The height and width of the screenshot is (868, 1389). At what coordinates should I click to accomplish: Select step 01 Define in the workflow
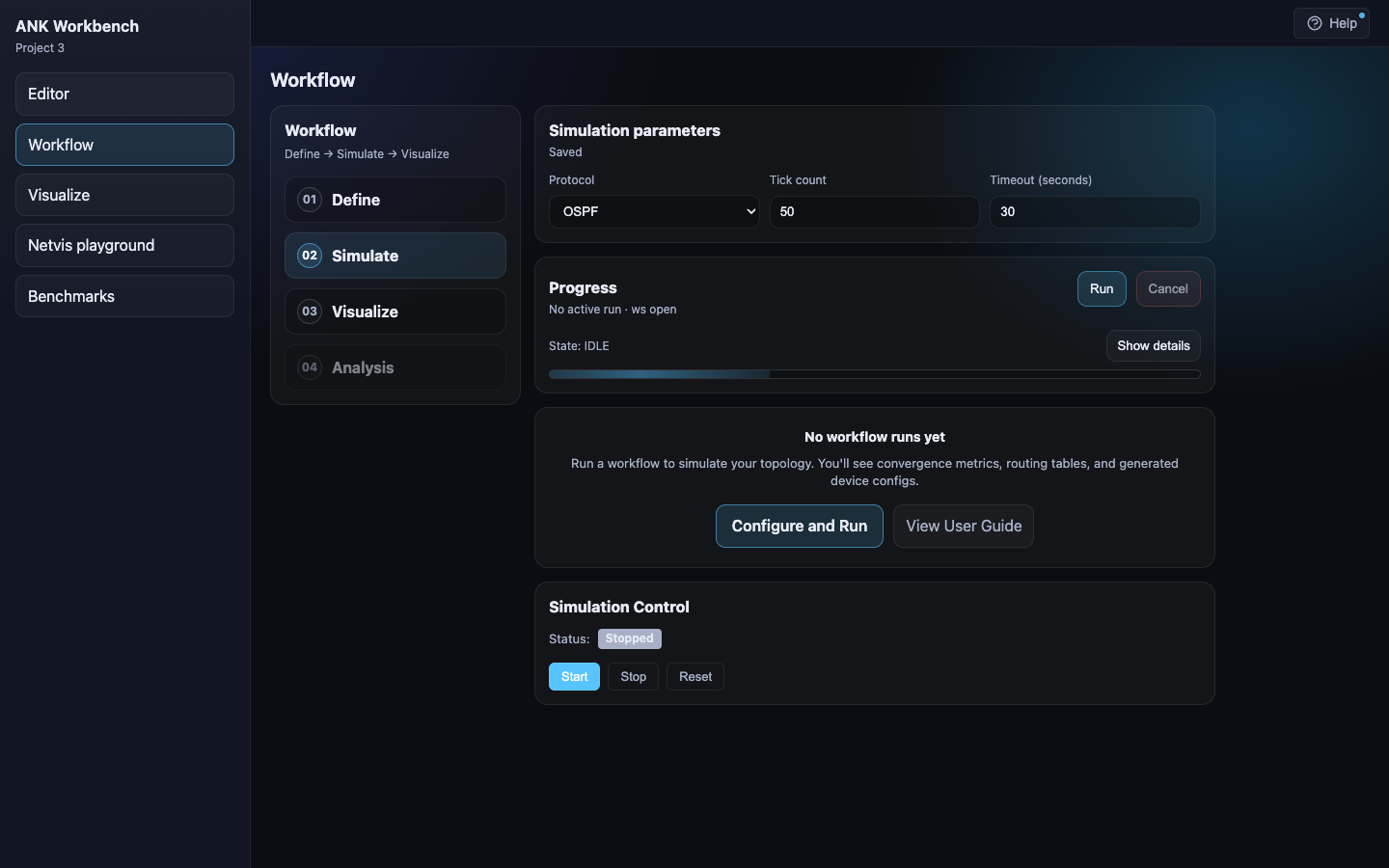pos(395,200)
